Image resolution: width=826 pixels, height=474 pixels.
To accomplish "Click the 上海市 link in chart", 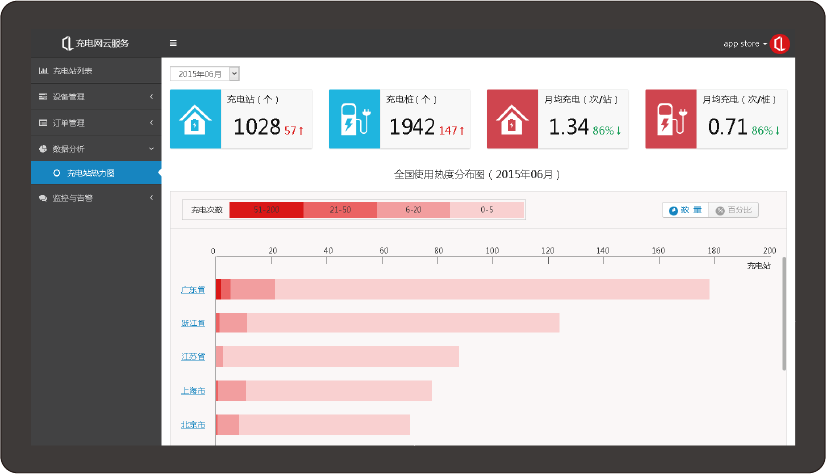I will point(193,391).
